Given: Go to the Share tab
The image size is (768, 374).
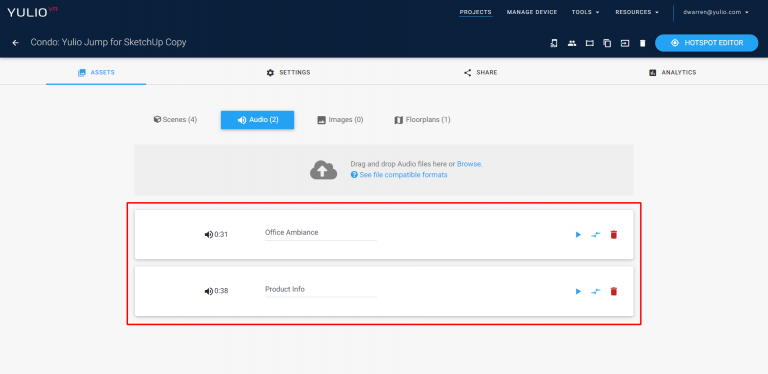Looking at the screenshot, I should click(x=480, y=72).
